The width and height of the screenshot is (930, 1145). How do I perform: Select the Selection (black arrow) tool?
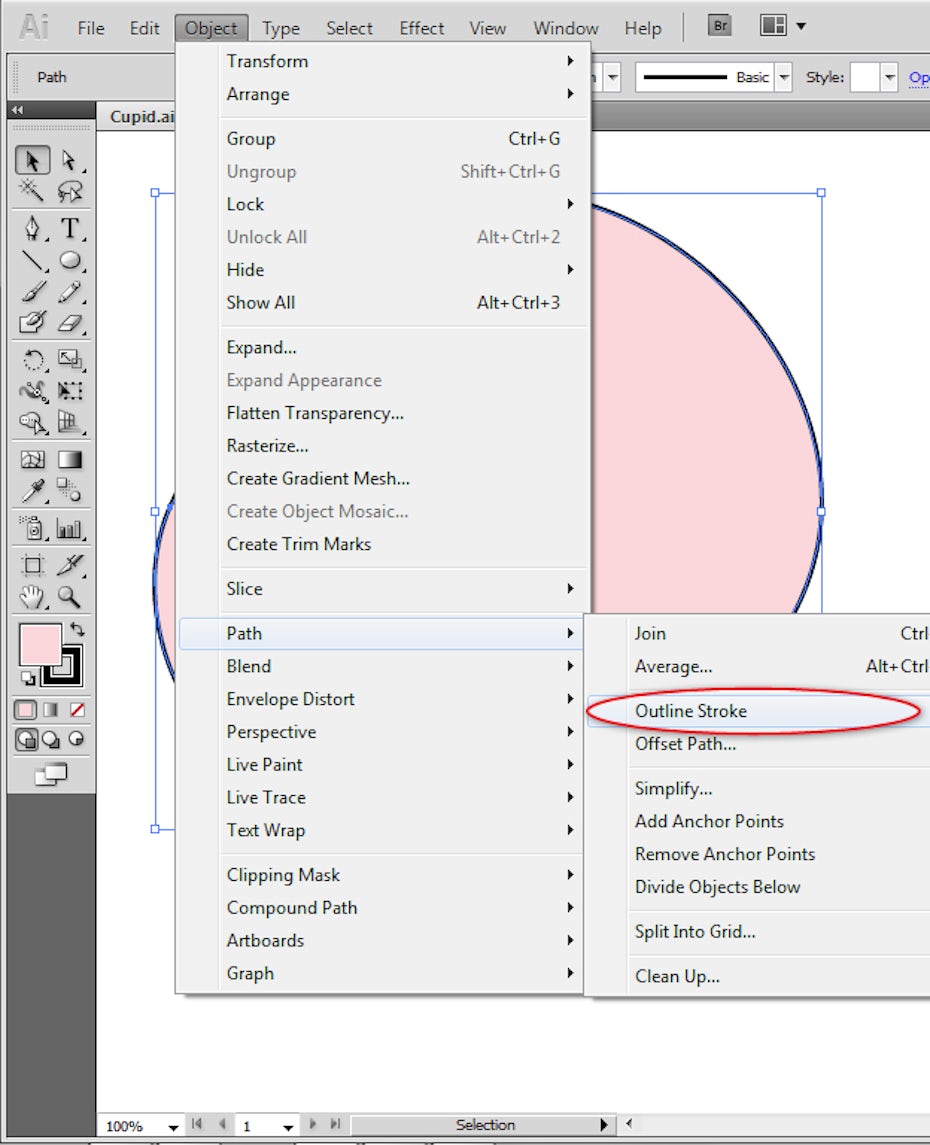pyautogui.click(x=32, y=160)
